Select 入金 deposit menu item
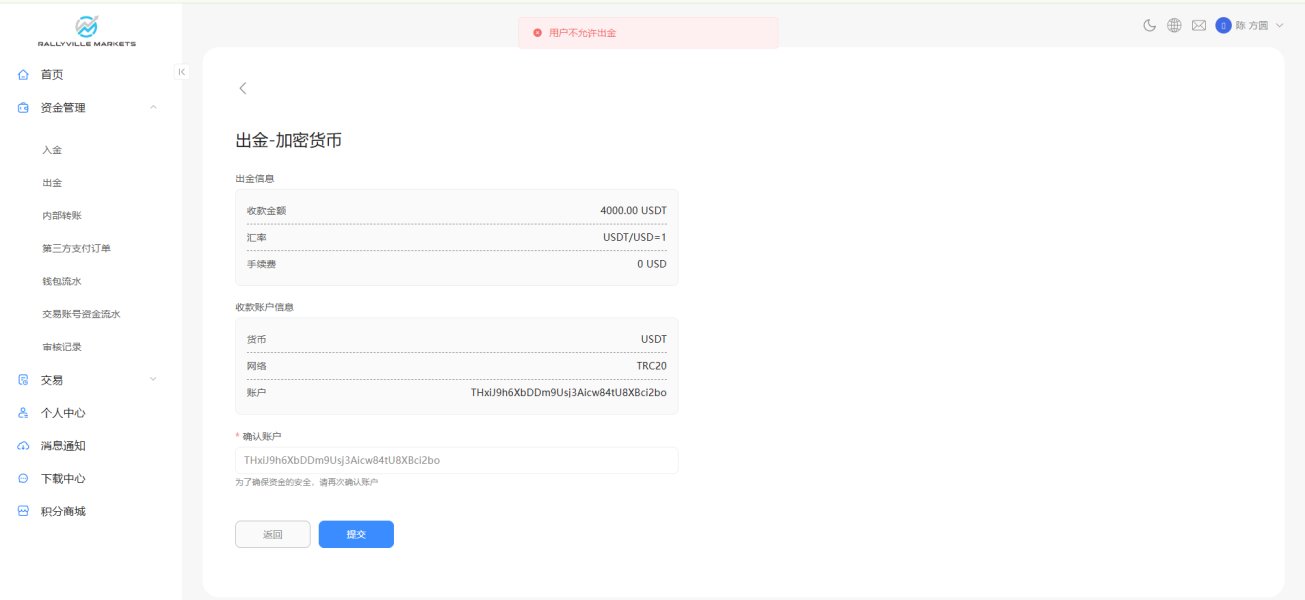Screen dimensions: 1305x600 pyautogui.click(x=52, y=150)
